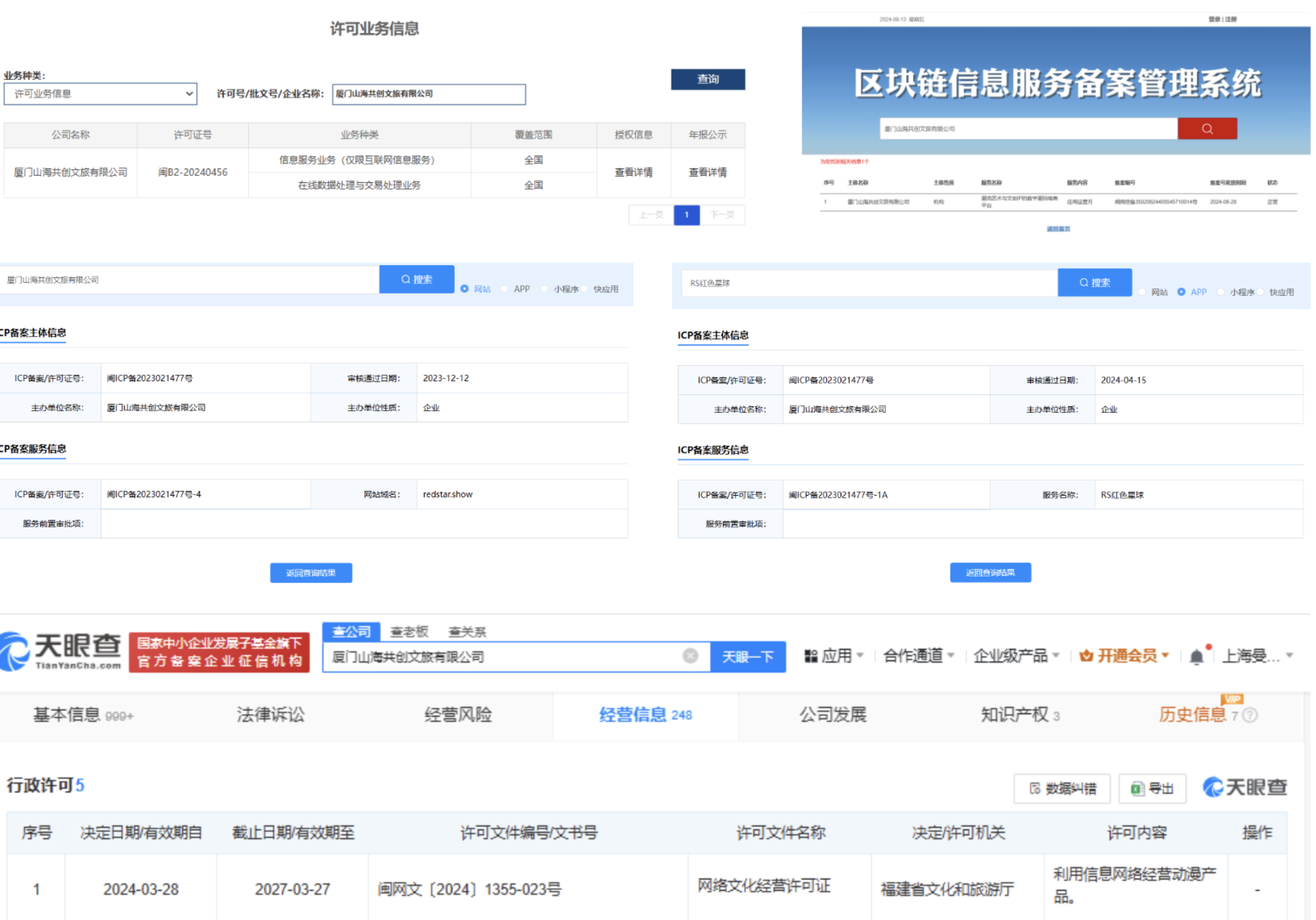Screen dimensions: 1316x920
Task: Switch to the 查老板 search tab
Action: point(408,631)
